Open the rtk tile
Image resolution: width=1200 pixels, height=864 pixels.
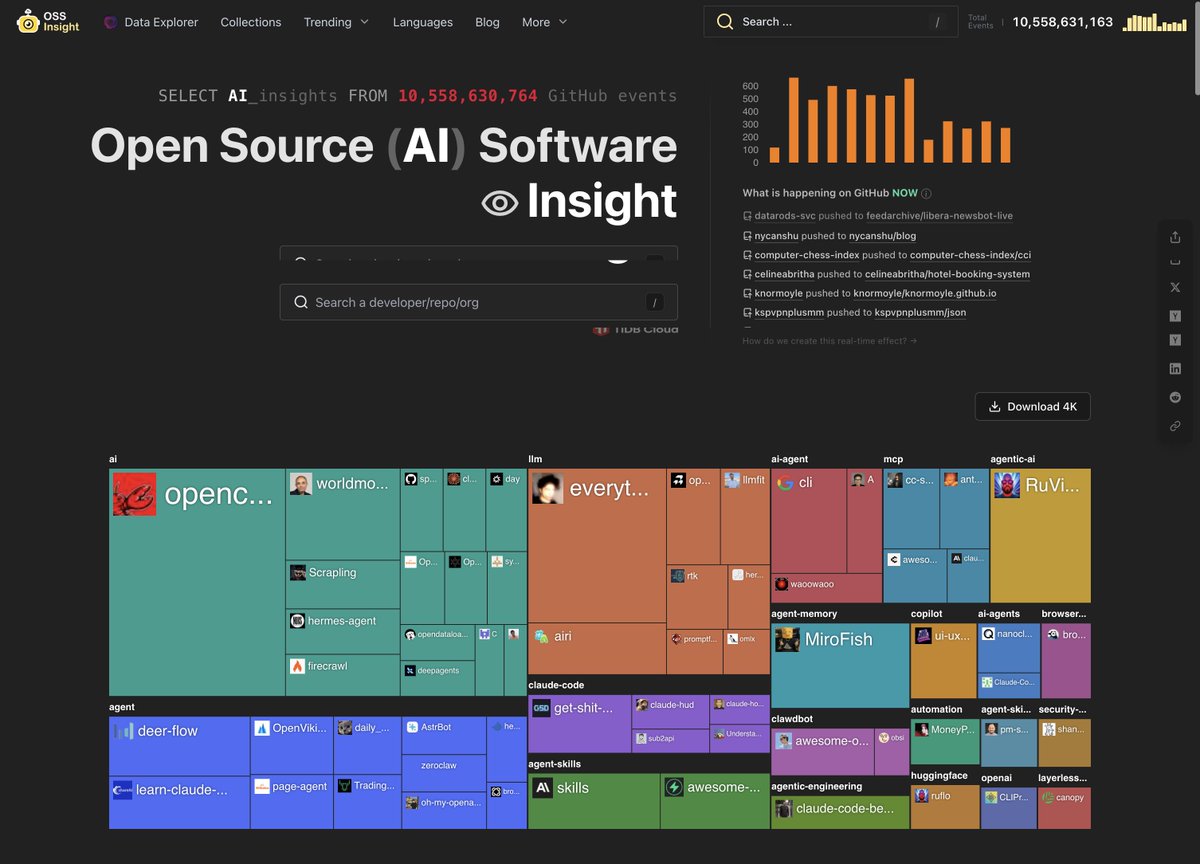(697, 597)
